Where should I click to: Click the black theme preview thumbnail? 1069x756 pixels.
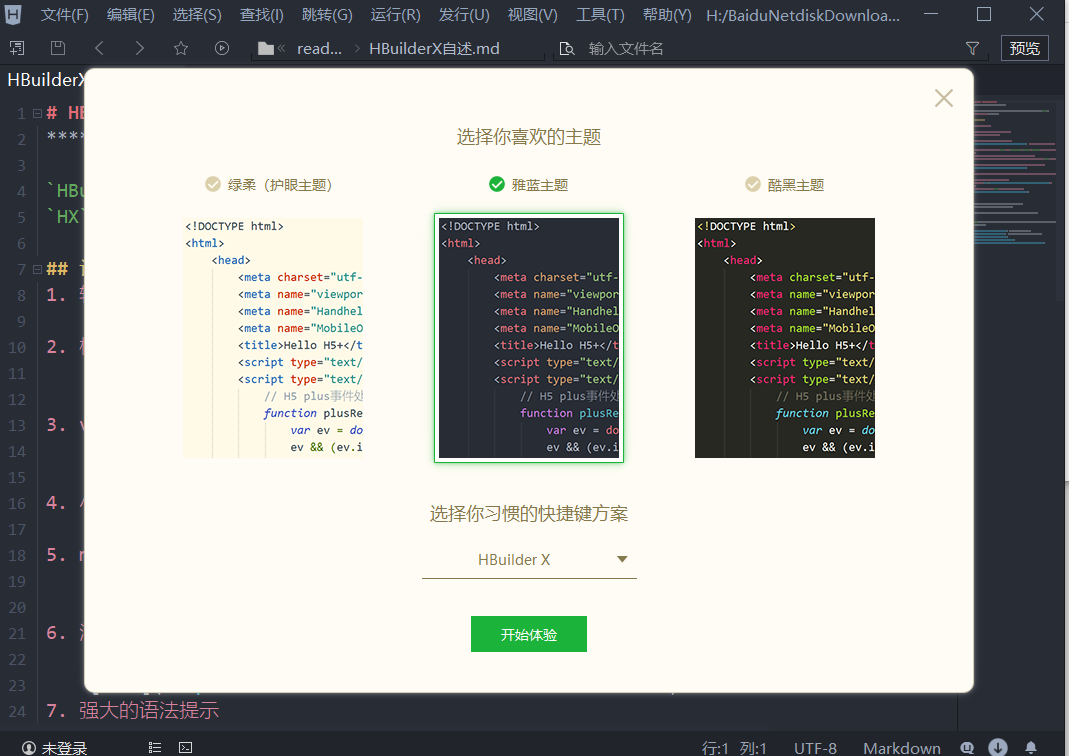(785, 337)
